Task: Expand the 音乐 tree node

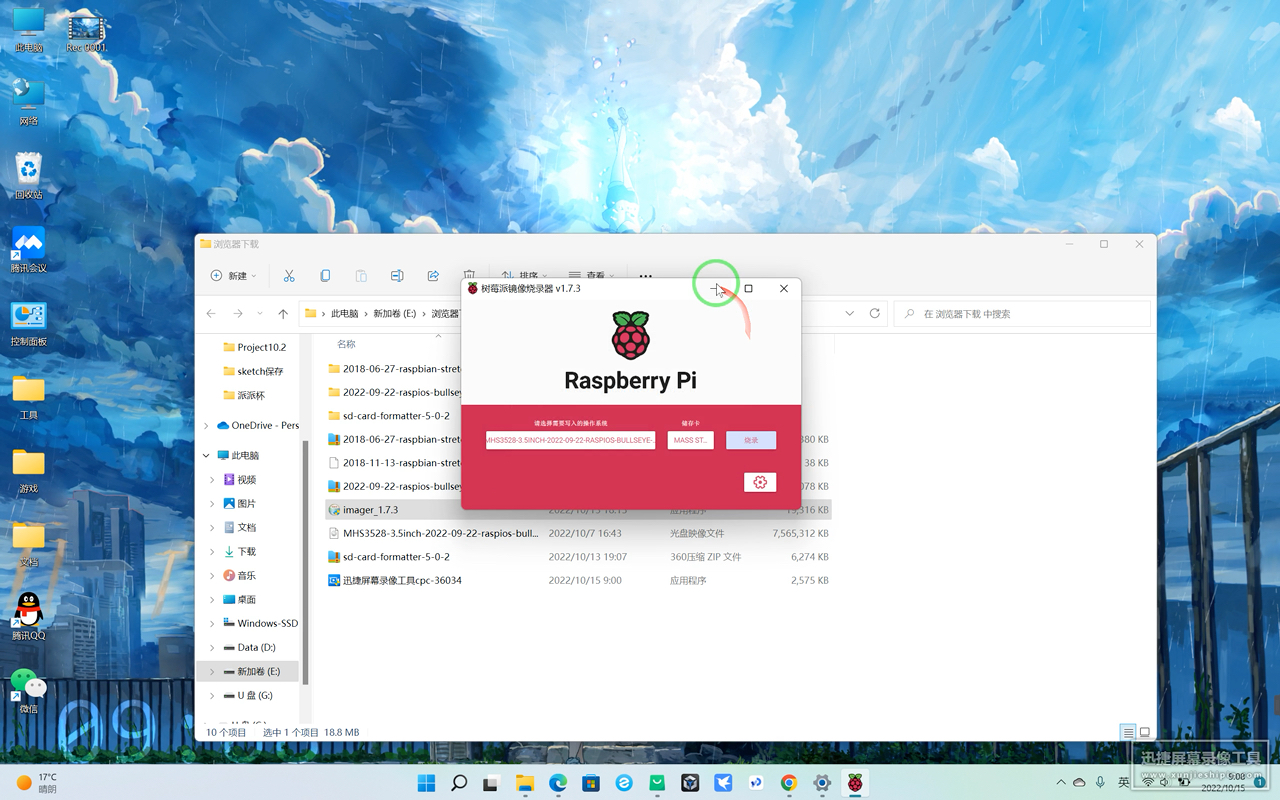Action: pos(213,576)
